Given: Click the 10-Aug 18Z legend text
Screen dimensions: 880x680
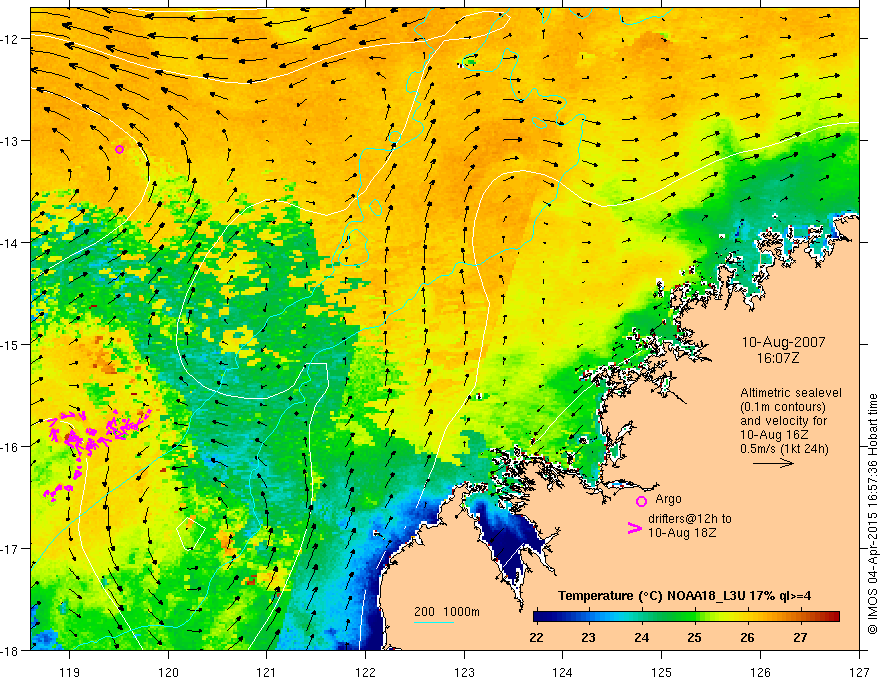Looking at the screenshot, I should (x=682, y=533).
